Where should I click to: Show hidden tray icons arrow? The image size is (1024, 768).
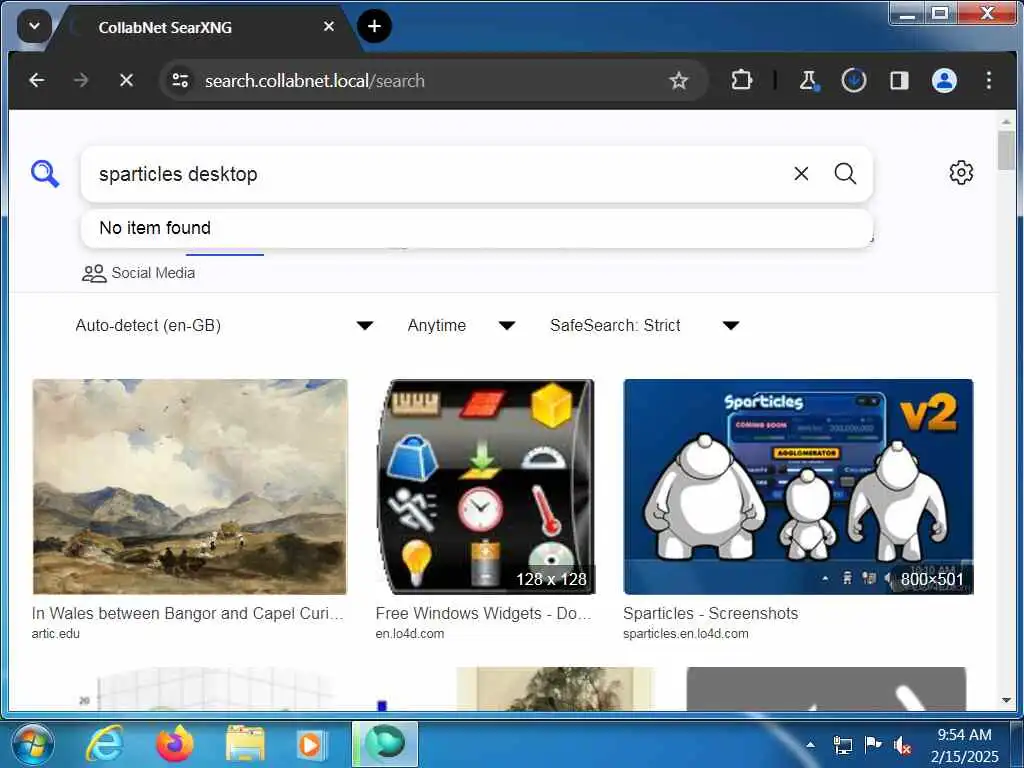[x=810, y=744]
